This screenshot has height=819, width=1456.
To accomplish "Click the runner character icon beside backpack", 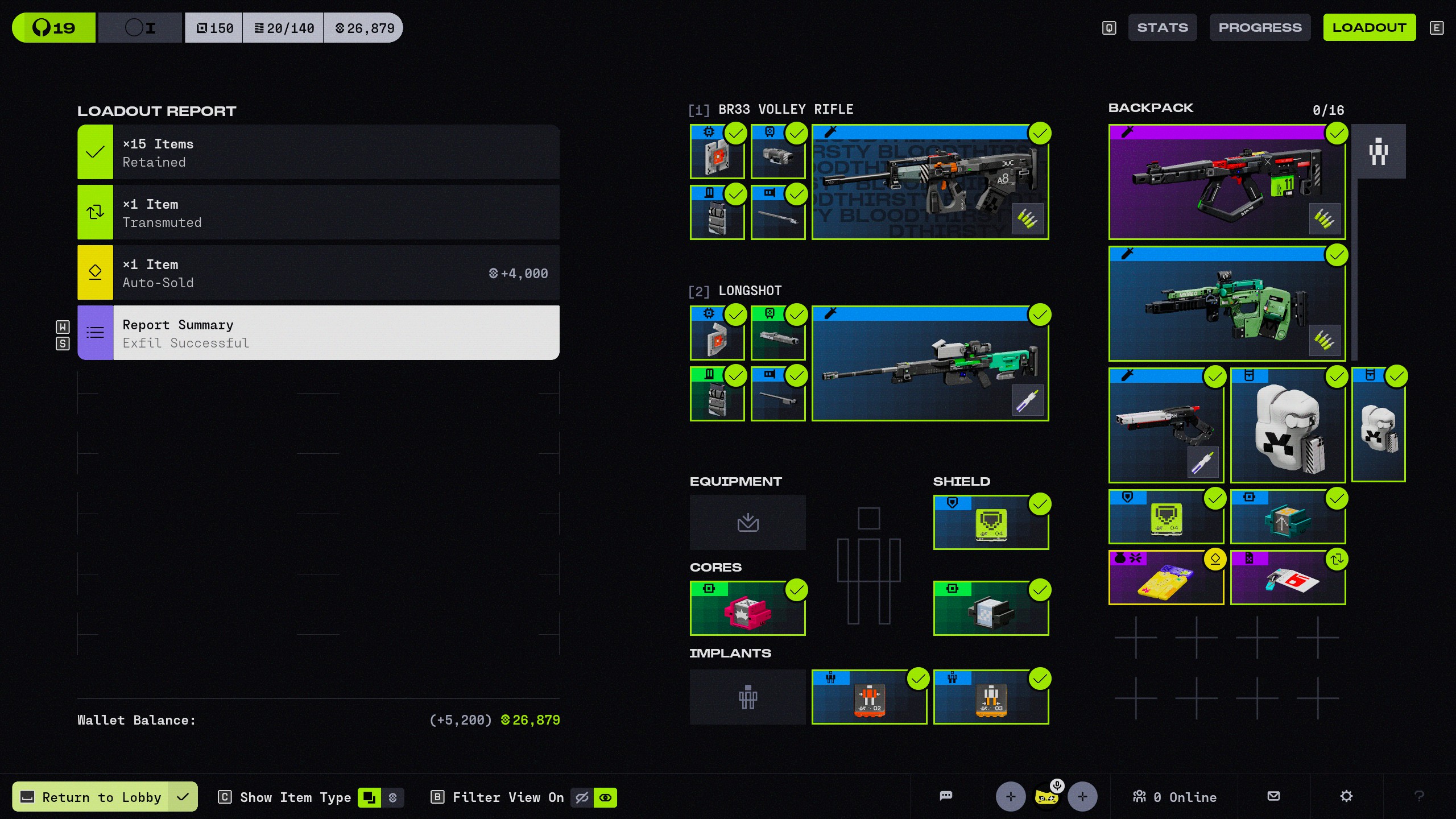I will click(x=1378, y=152).
